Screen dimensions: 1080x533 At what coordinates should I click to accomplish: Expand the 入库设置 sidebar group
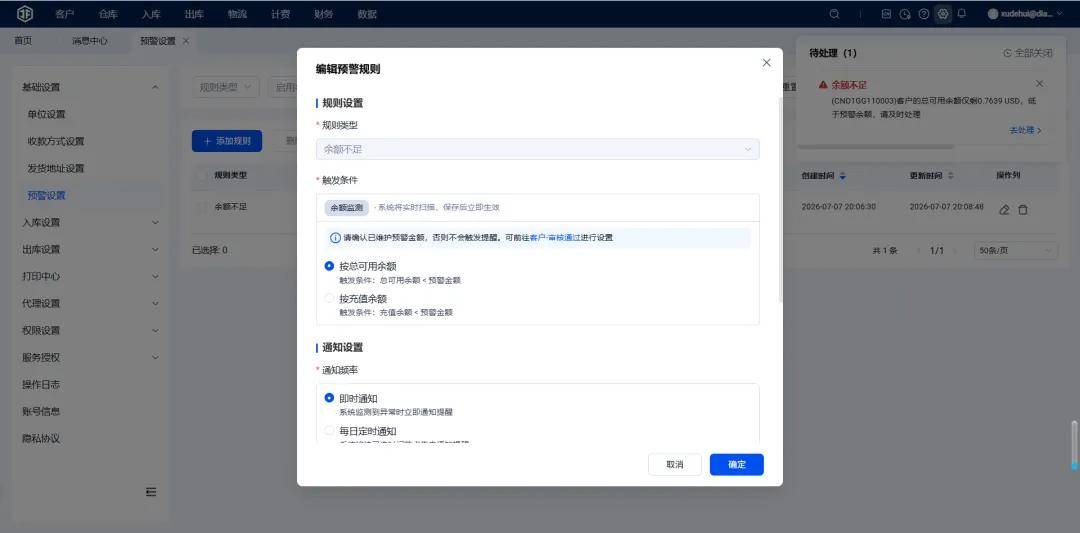(155, 222)
